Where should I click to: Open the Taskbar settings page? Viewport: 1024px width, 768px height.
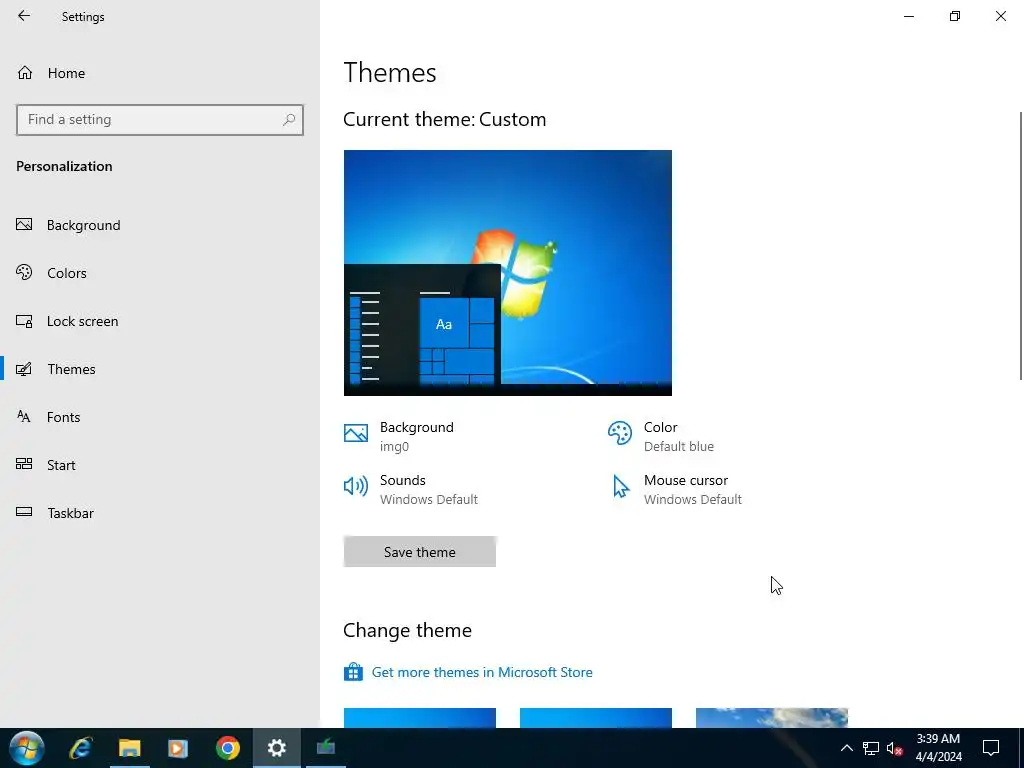coord(160,513)
